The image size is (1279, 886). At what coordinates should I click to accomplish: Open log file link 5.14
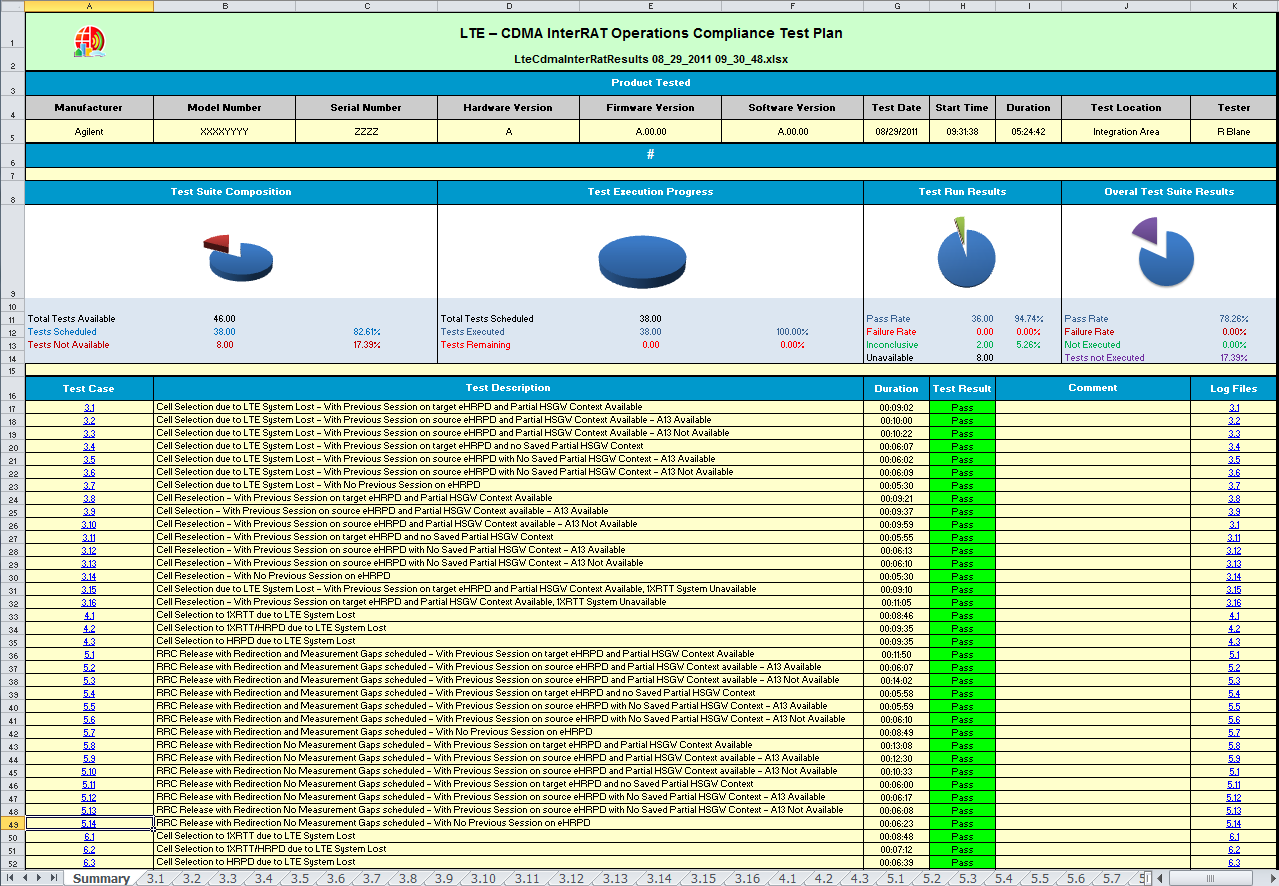click(1234, 823)
